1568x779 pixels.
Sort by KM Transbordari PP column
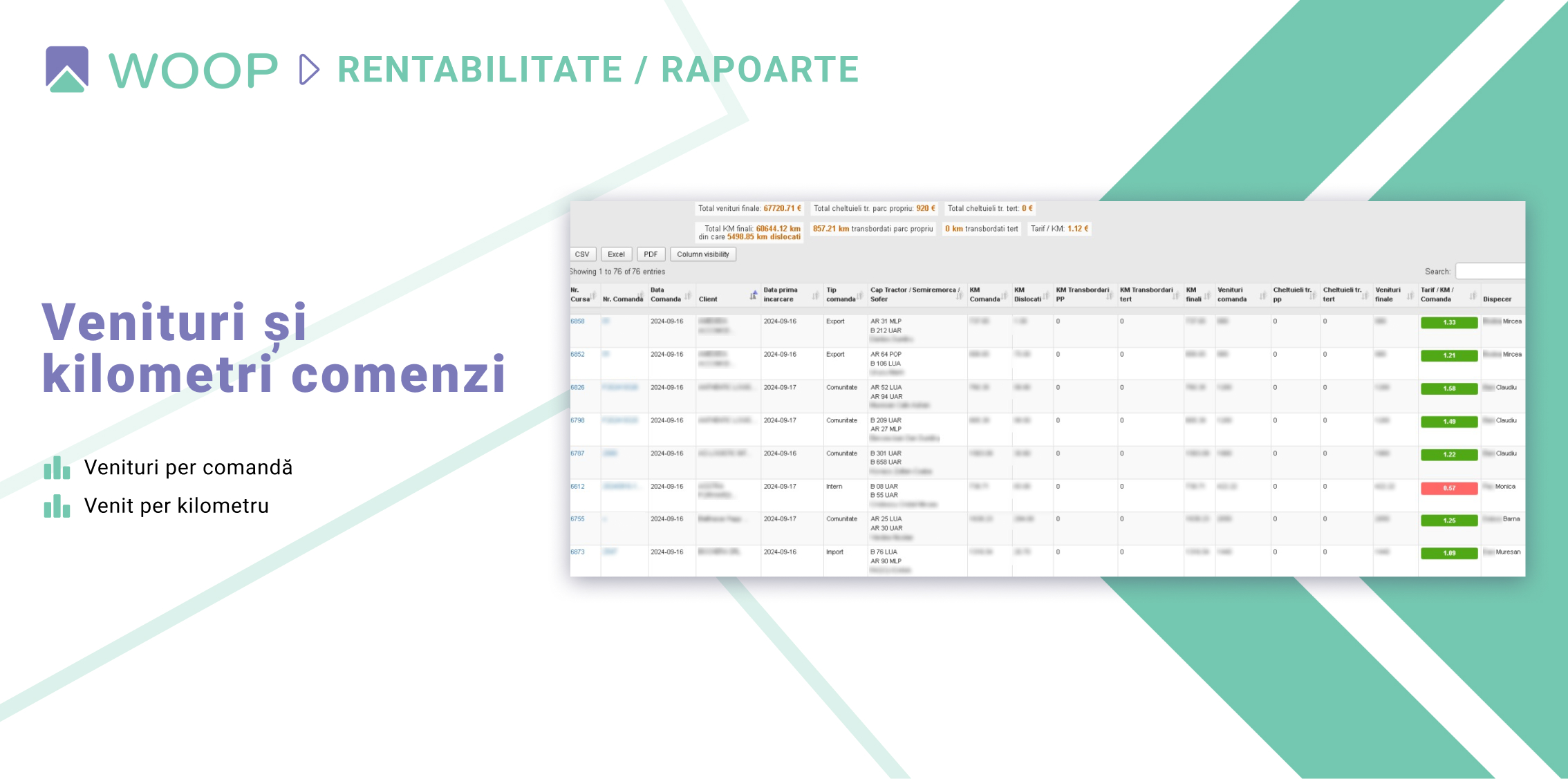tap(1084, 295)
